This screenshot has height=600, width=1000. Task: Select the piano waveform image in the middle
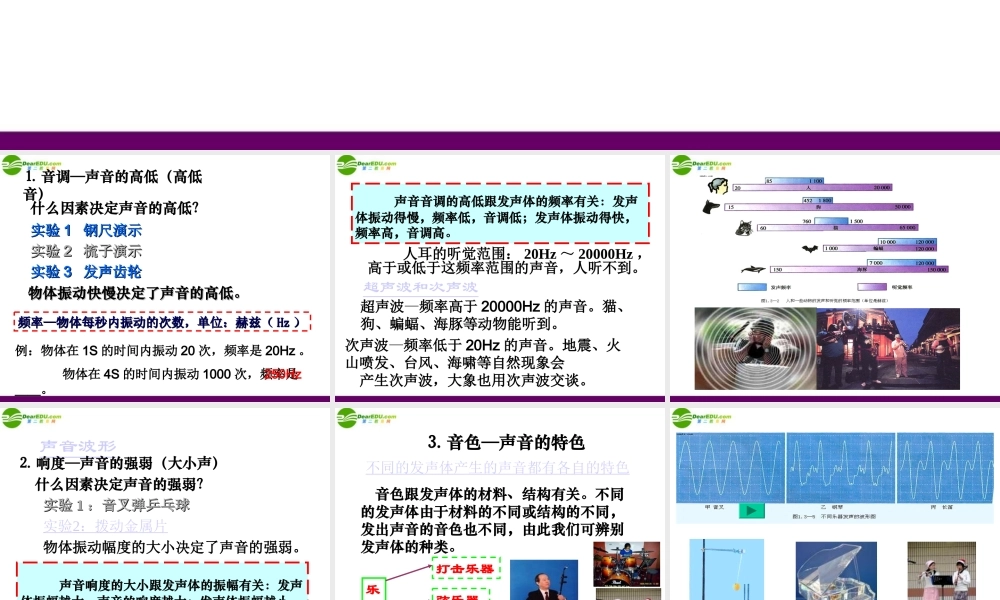coord(841,468)
